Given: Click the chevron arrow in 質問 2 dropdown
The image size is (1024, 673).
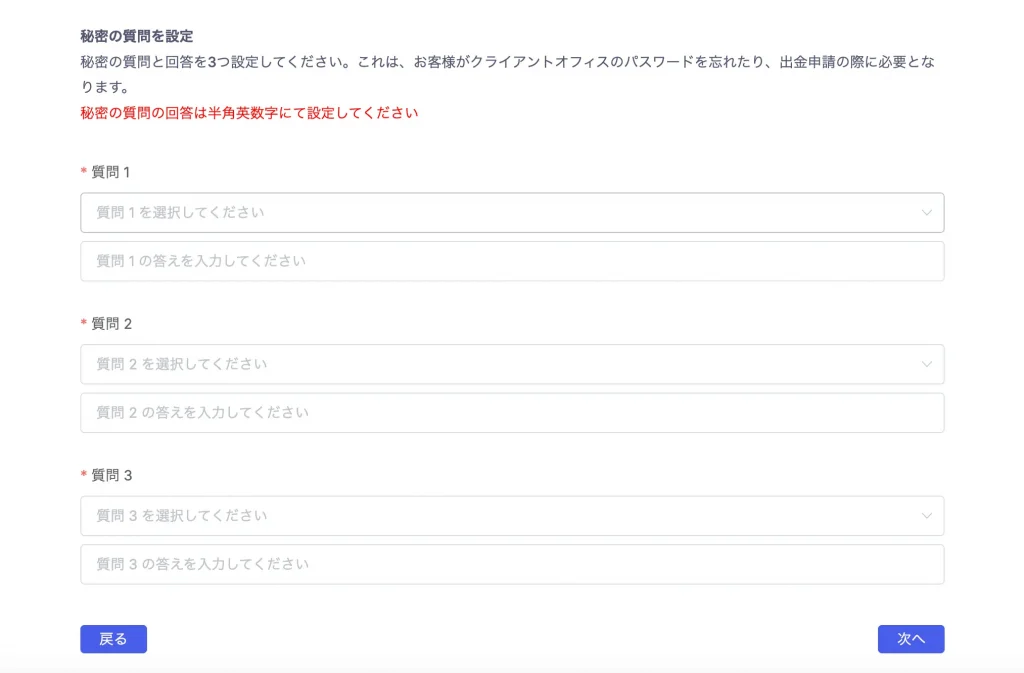Looking at the screenshot, I should (927, 364).
